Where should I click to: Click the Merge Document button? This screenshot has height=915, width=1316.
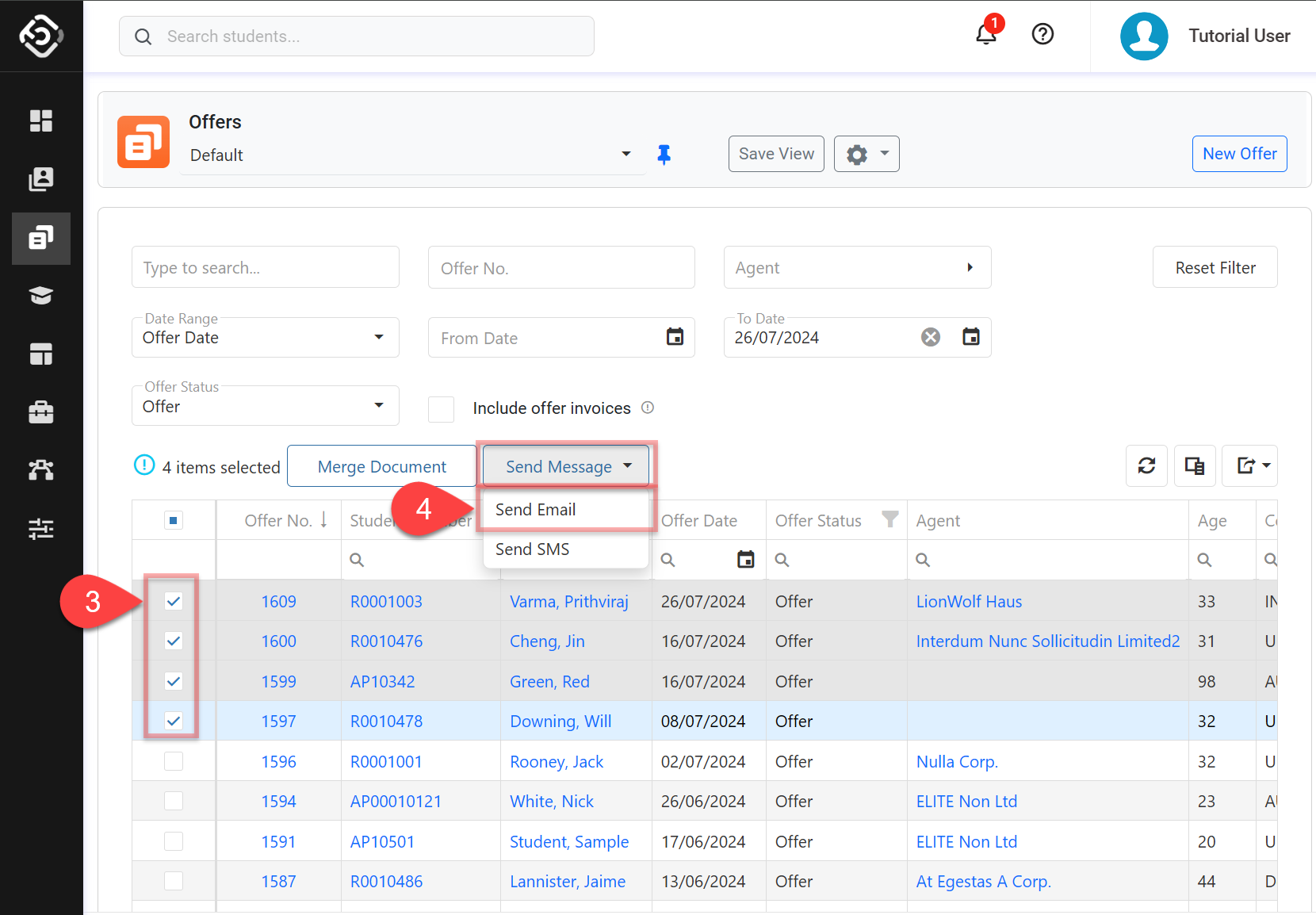coord(381,466)
